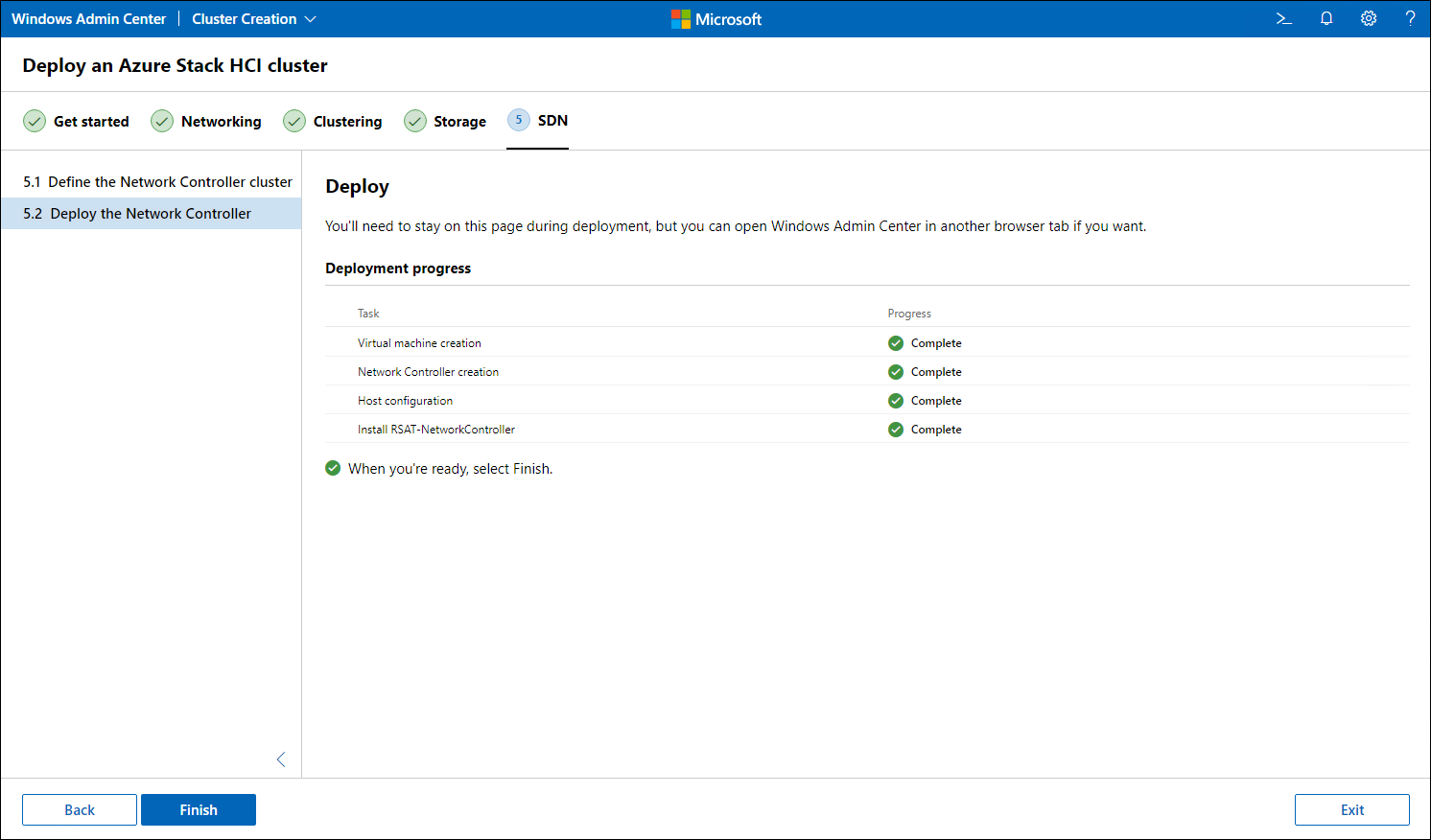Select the Install RSAT-NetworkController task row
1431x840 pixels.
pyautogui.click(x=867, y=429)
